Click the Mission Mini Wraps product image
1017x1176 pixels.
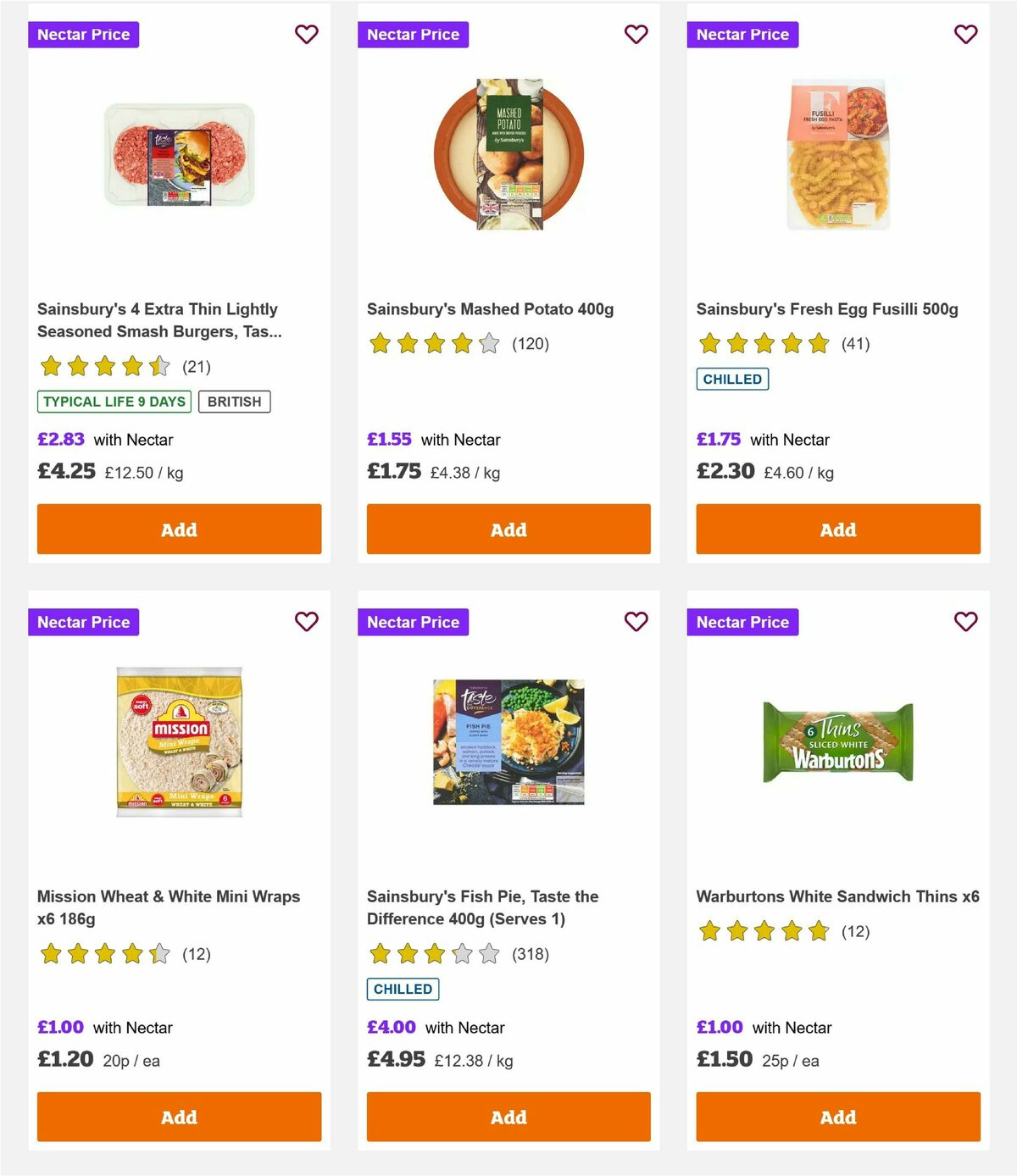(178, 741)
